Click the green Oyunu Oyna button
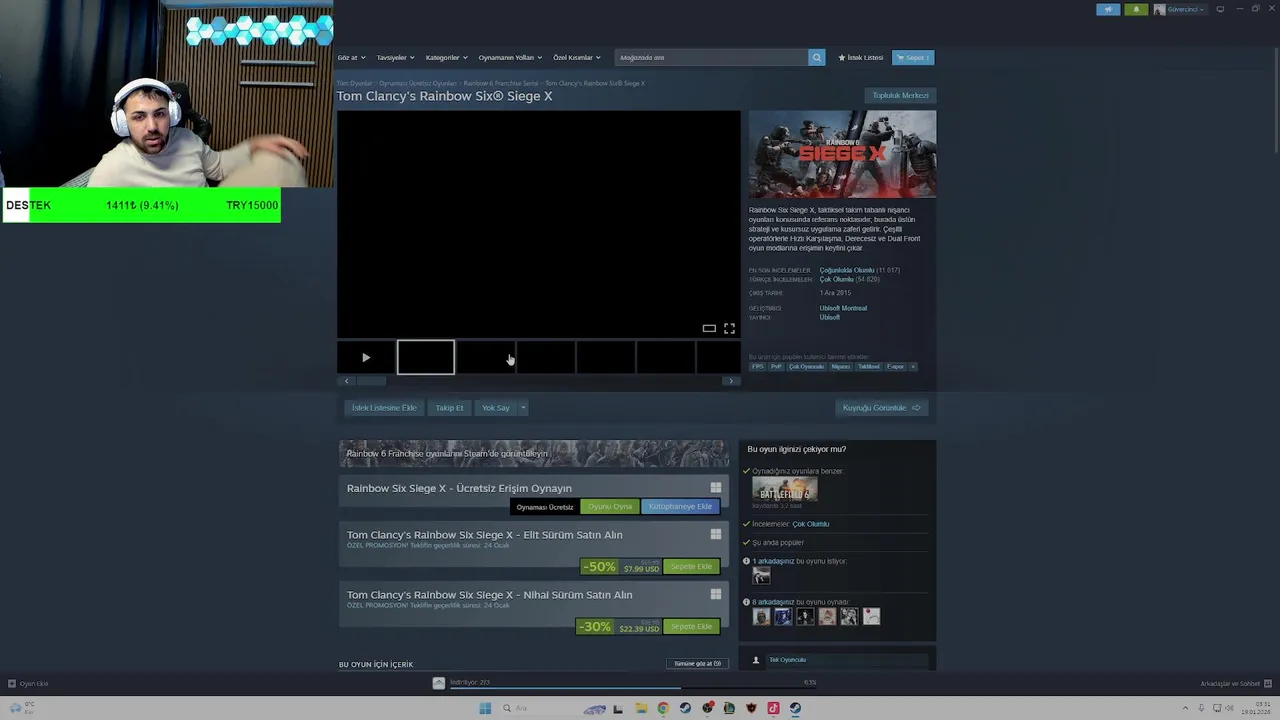 pos(610,506)
